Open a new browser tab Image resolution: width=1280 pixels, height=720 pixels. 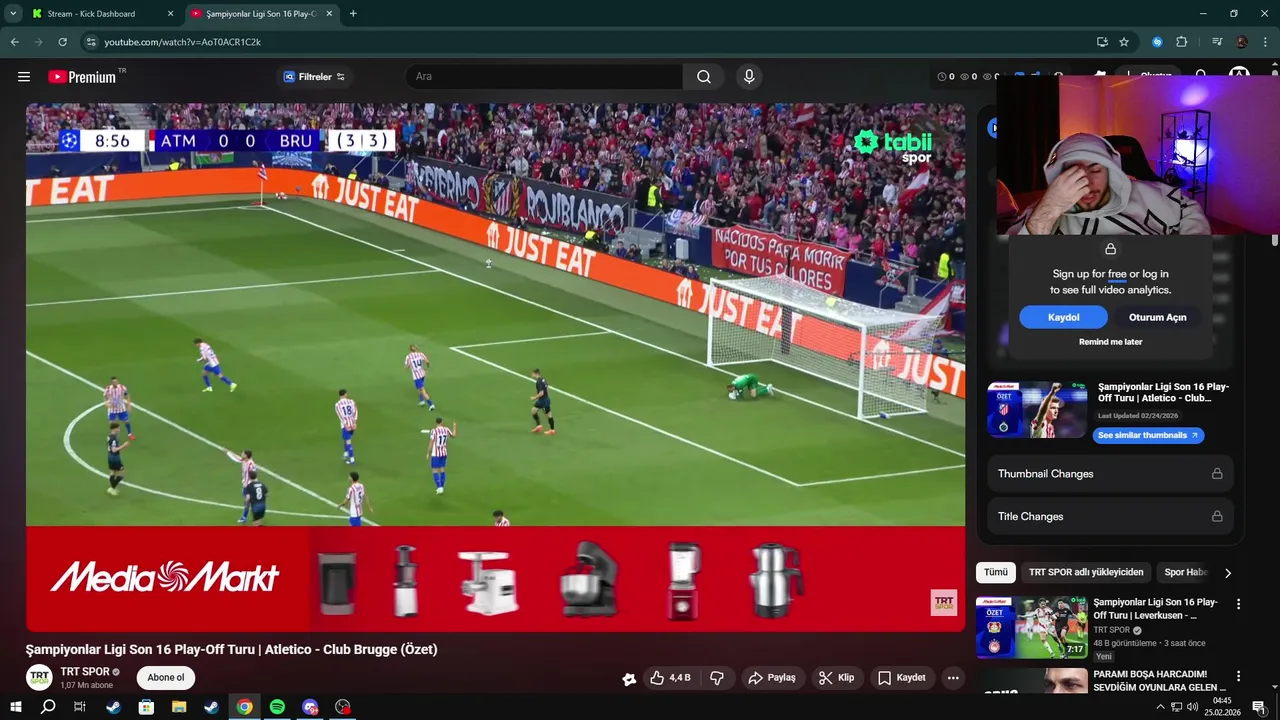click(353, 14)
